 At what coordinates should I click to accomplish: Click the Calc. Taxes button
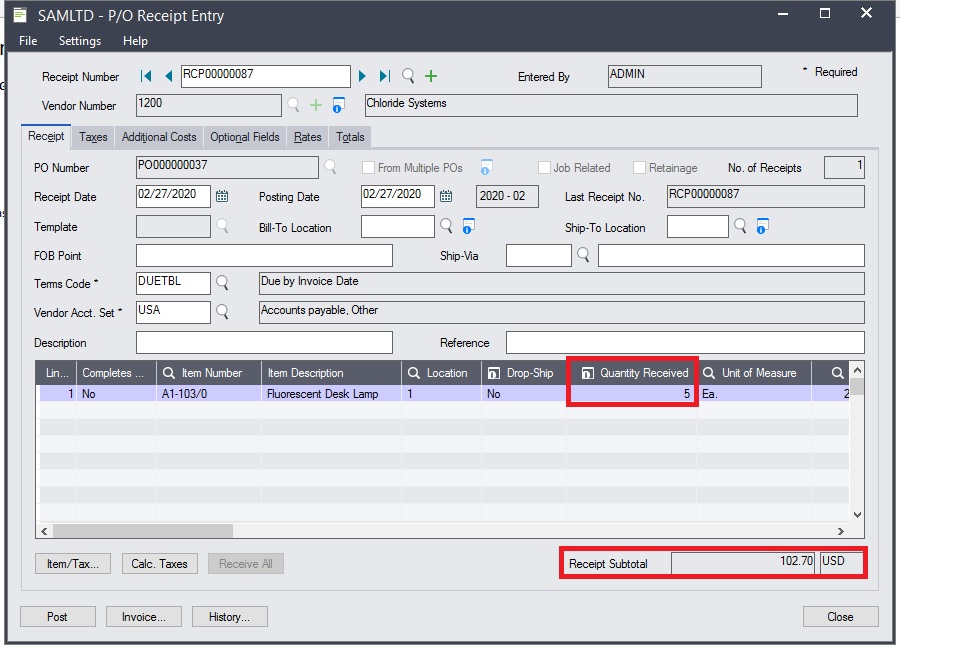(160, 564)
